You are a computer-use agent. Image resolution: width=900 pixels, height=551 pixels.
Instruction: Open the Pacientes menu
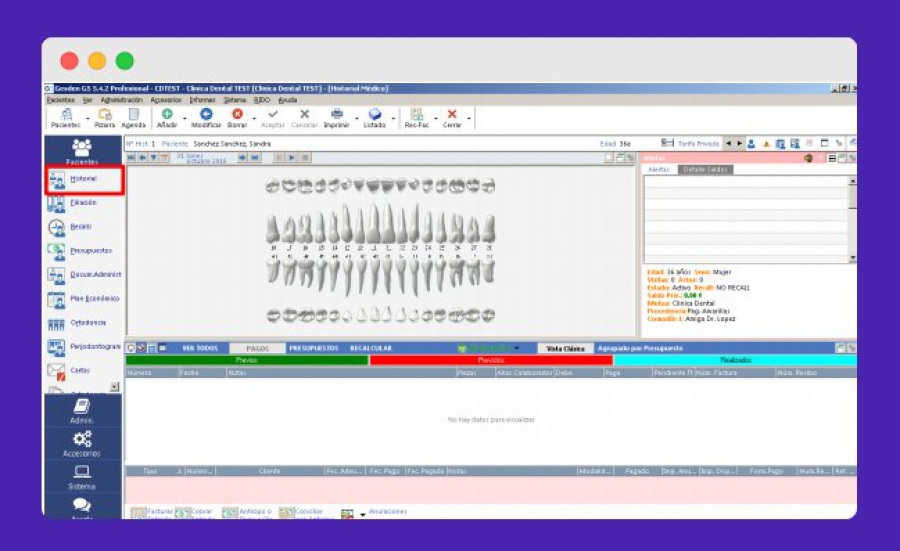tap(61, 100)
